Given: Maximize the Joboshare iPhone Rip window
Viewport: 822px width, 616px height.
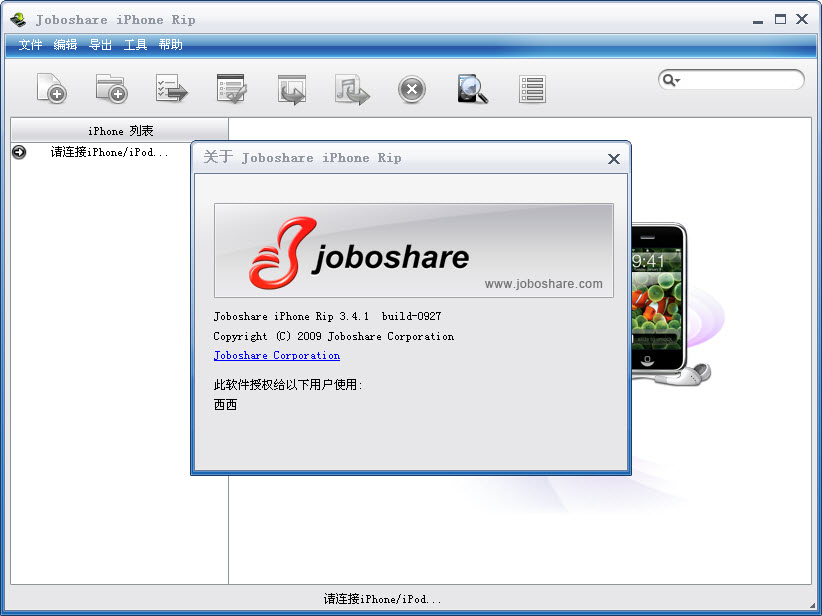Looking at the screenshot, I should [780, 19].
